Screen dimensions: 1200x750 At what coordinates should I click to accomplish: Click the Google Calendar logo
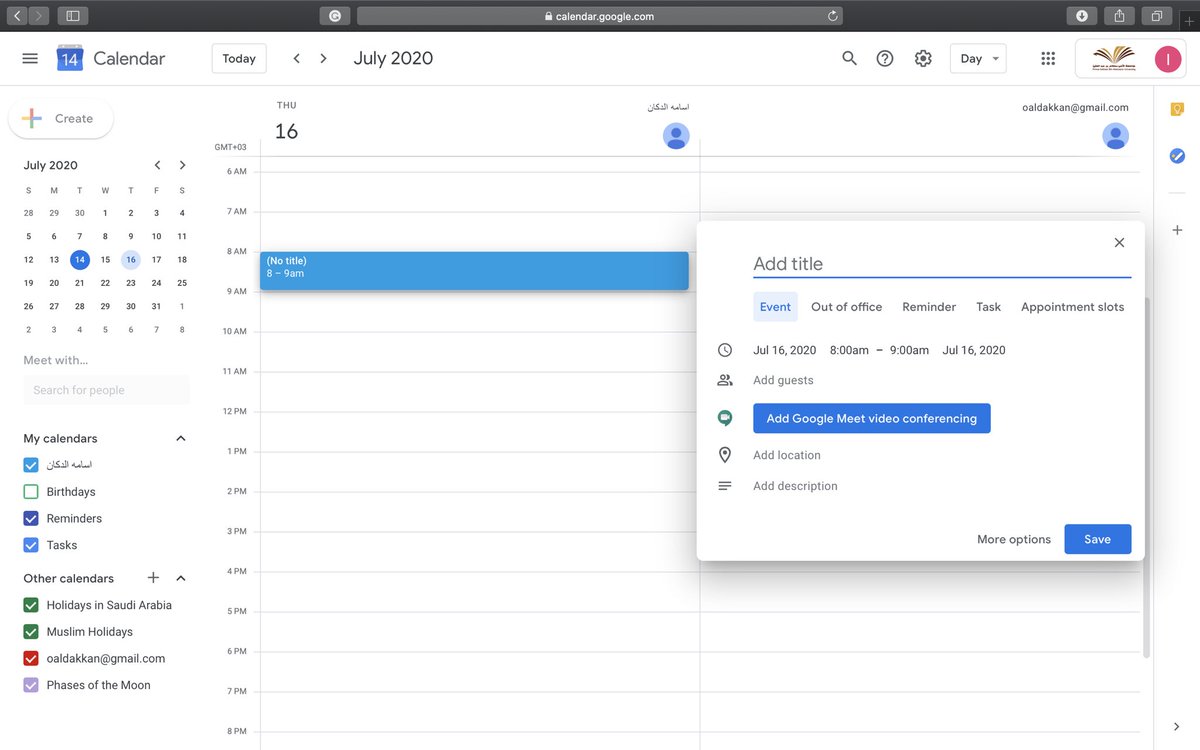click(70, 58)
